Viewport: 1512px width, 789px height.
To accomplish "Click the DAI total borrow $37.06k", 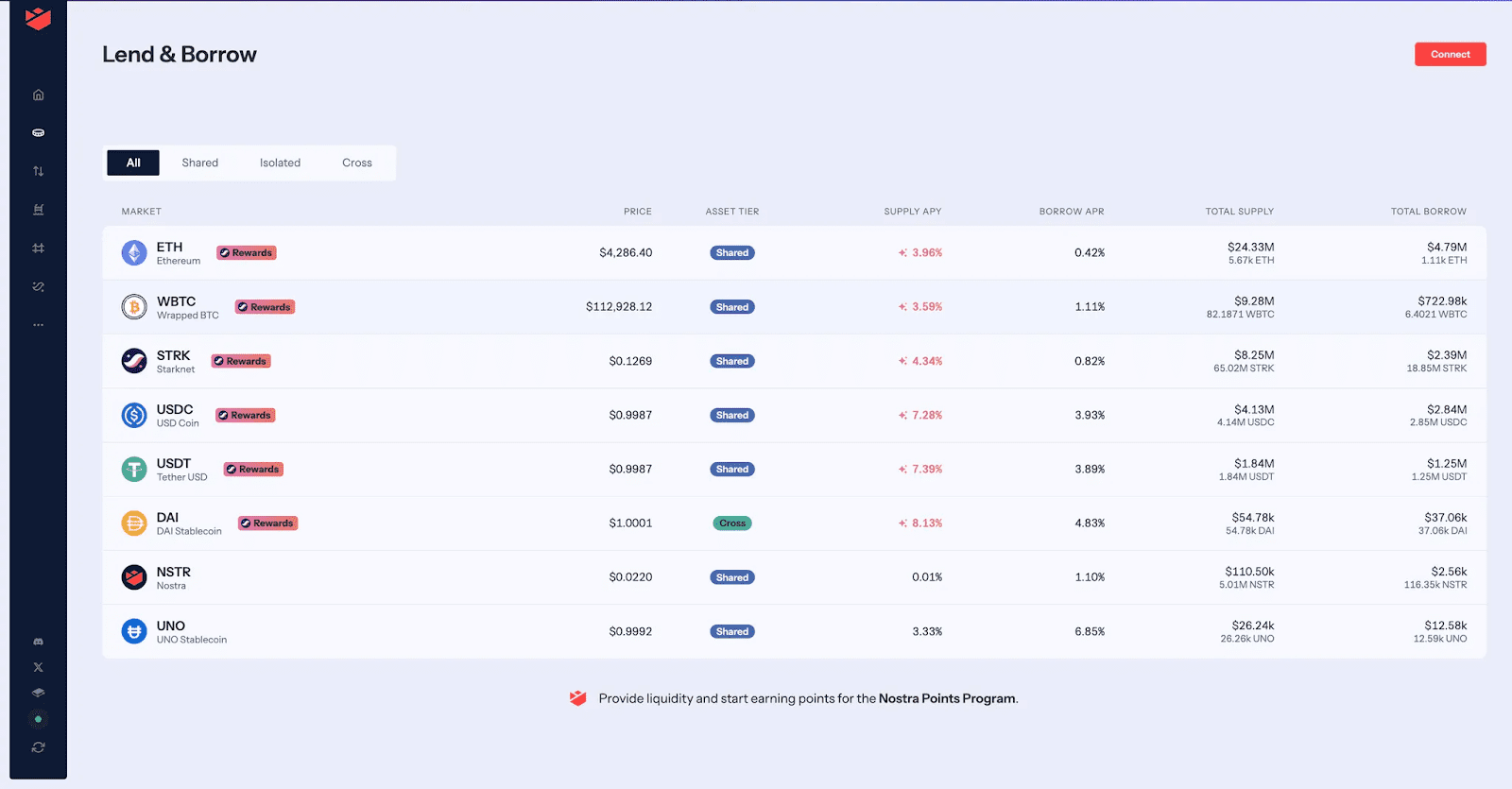I will pos(1446,517).
